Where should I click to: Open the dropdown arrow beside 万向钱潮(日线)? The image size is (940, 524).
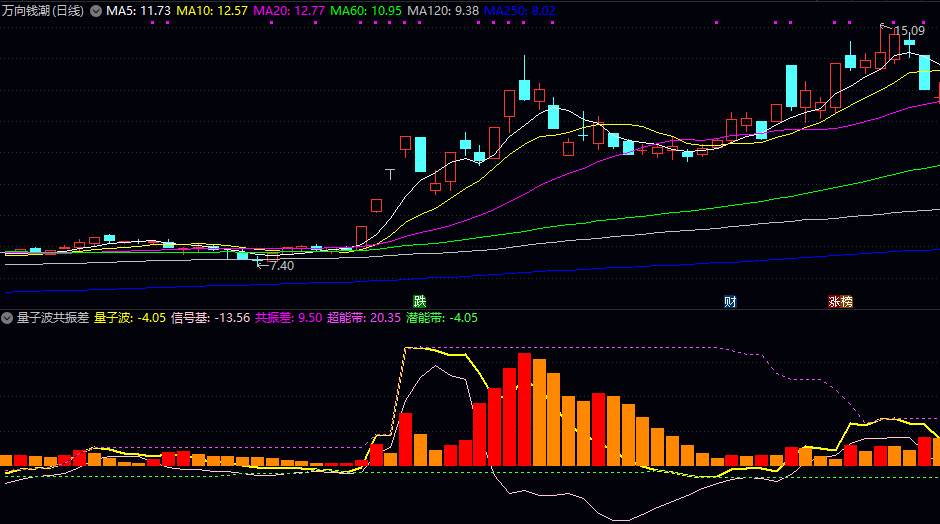pyautogui.click(x=96, y=11)
